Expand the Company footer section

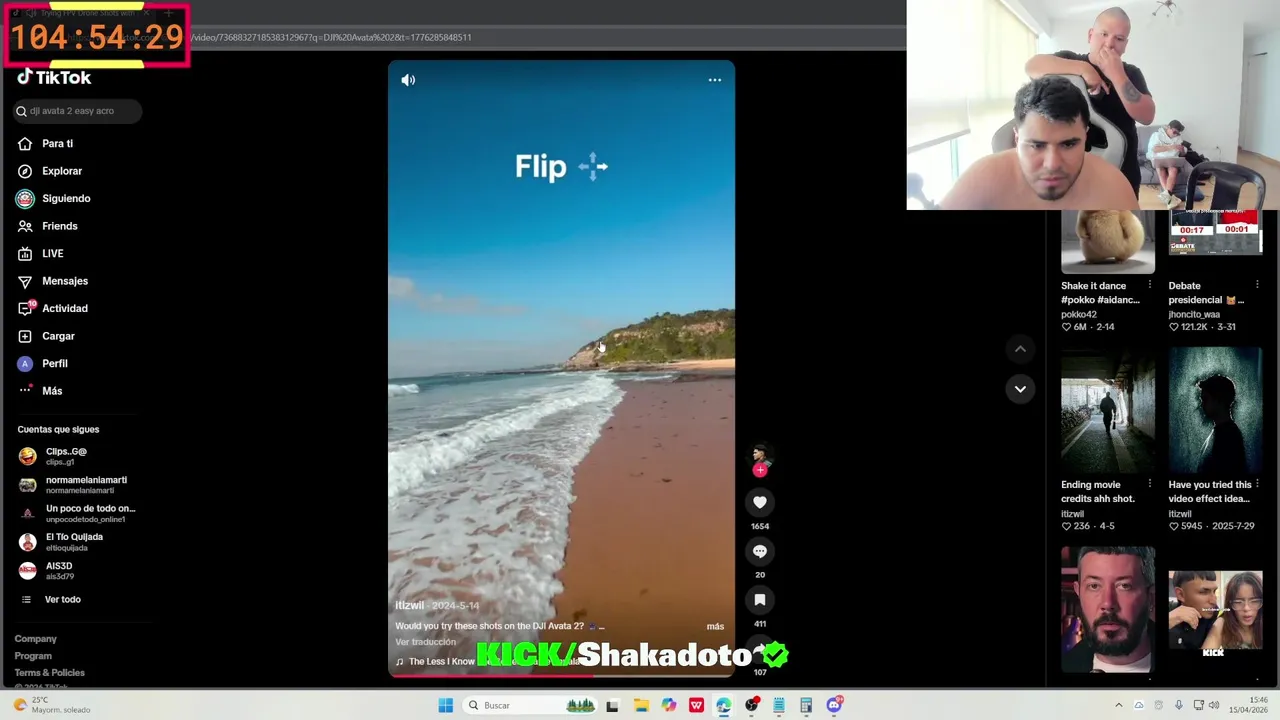coord(36,639)
